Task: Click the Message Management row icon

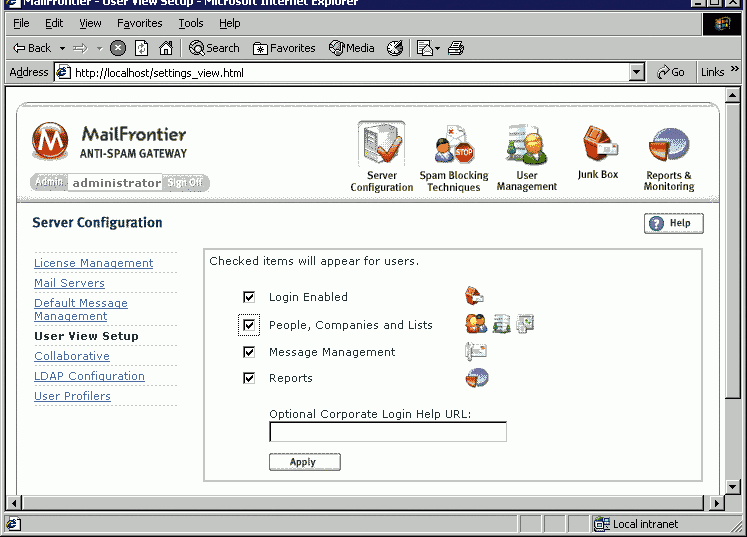Action: coord(475,352)
